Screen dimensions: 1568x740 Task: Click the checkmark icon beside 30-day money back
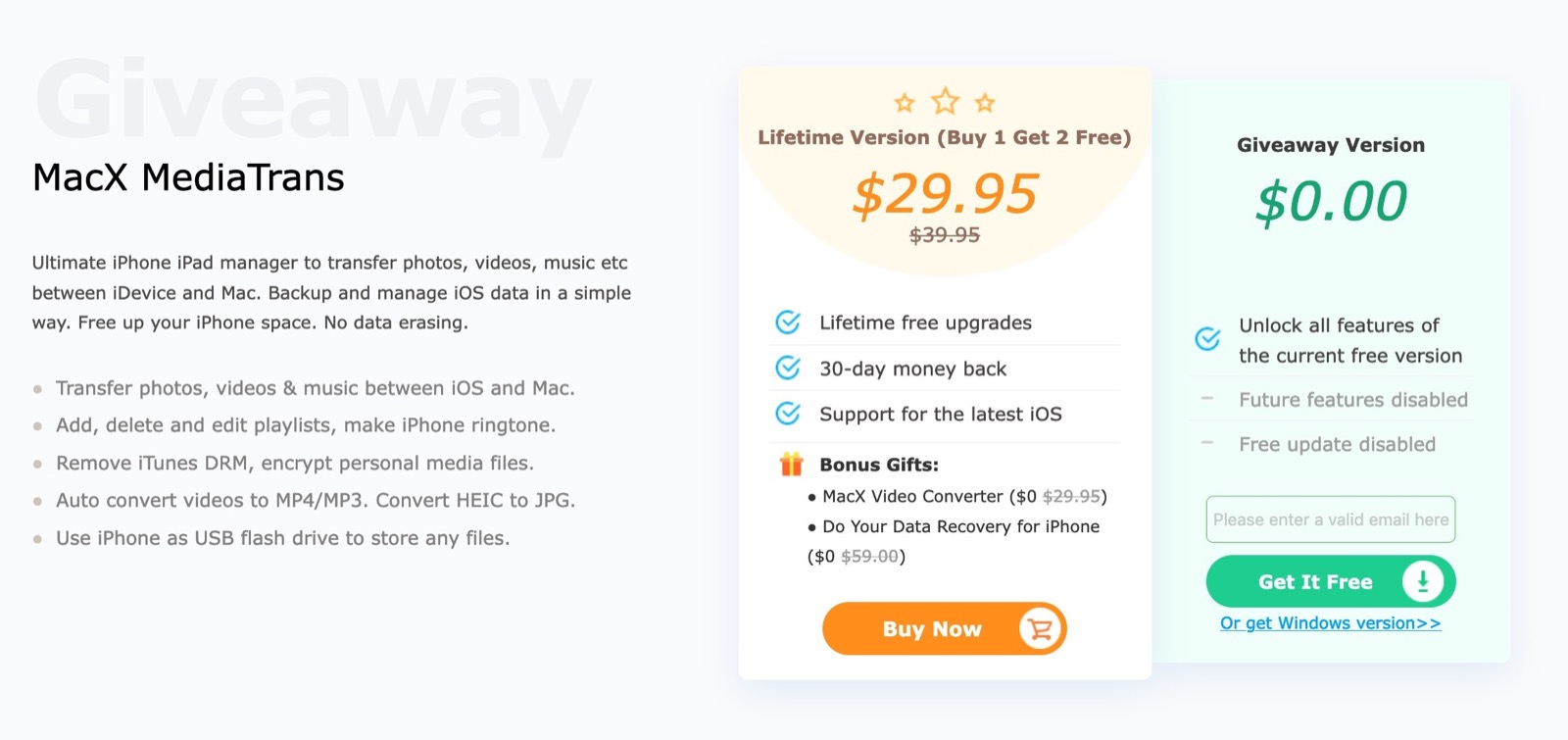[x=788, y=368]
